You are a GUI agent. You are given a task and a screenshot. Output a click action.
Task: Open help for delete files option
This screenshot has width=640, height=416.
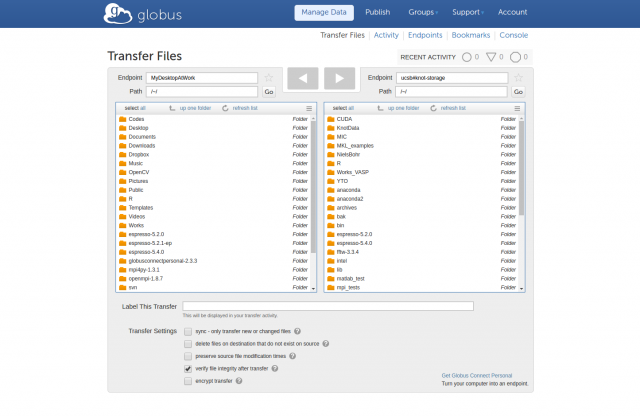click(326, 344)
